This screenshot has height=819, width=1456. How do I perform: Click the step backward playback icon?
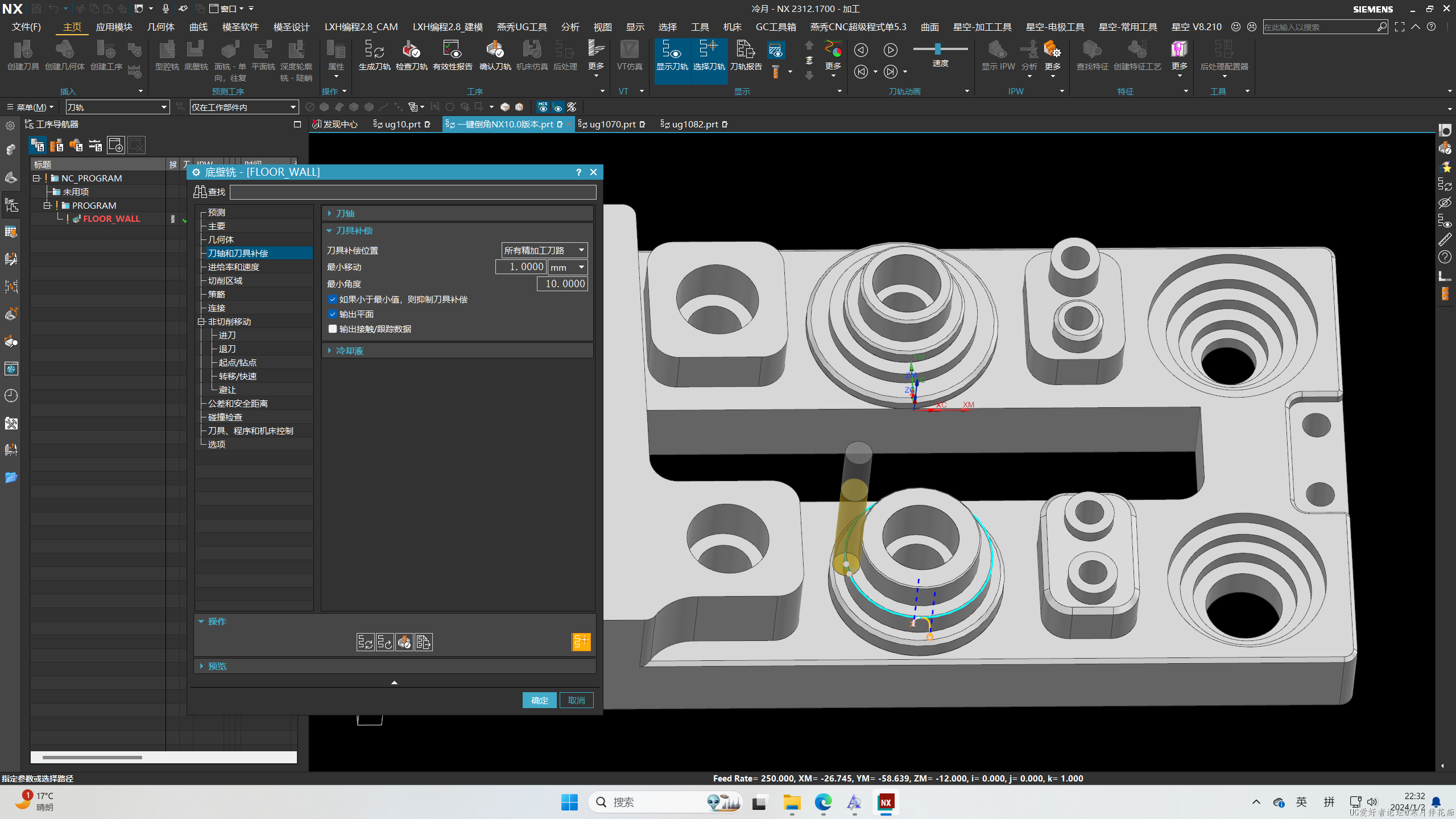861,50
